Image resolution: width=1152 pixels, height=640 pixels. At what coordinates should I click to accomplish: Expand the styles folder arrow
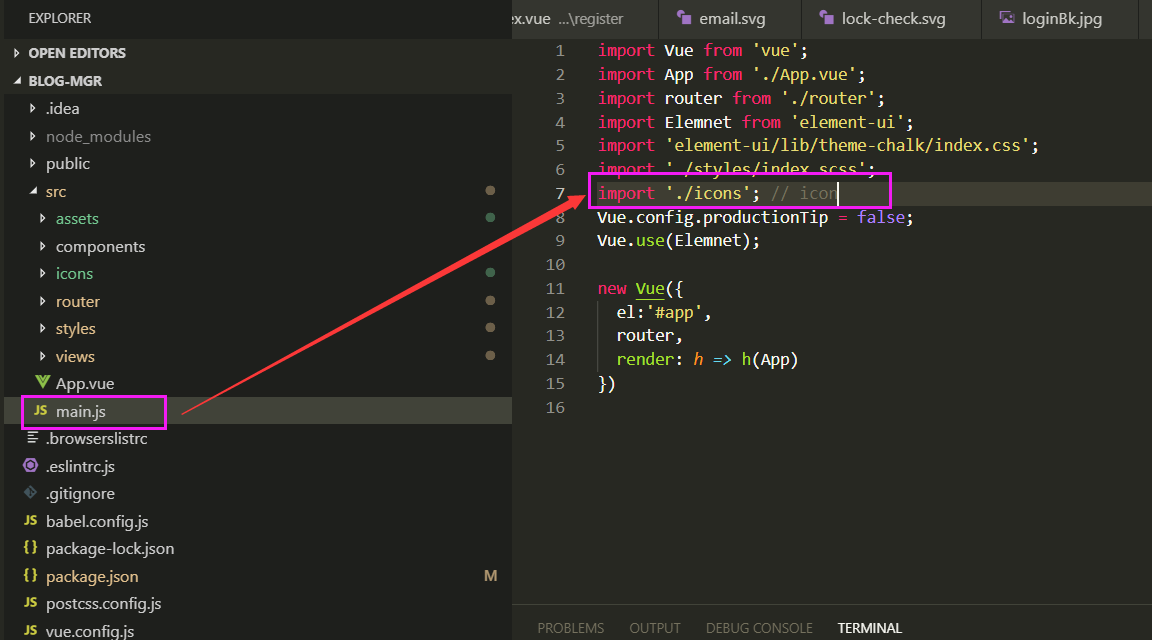tap(43, 328)
